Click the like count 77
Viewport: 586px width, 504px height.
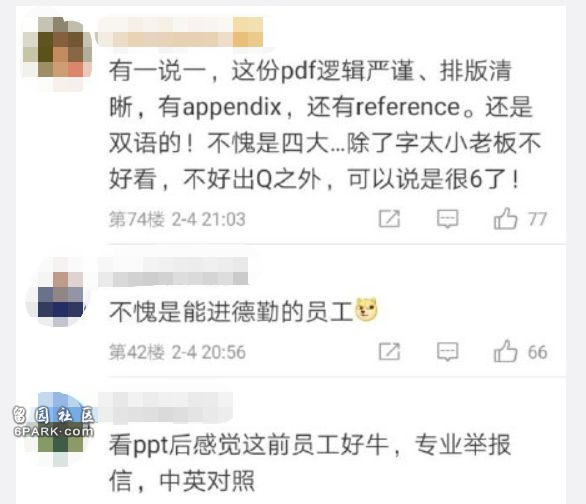(x=537, y=219)
